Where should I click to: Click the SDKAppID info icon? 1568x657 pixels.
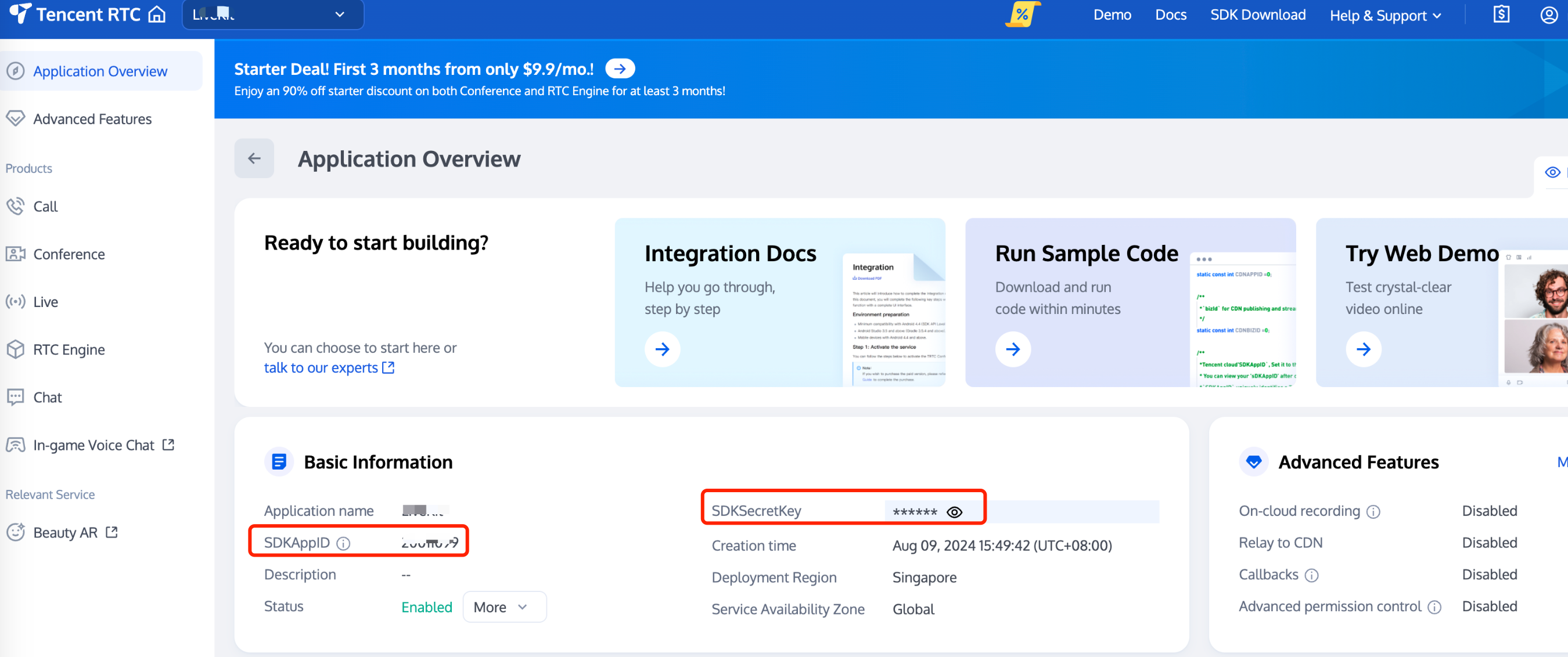pyautogui.click(x=343, y=543)
